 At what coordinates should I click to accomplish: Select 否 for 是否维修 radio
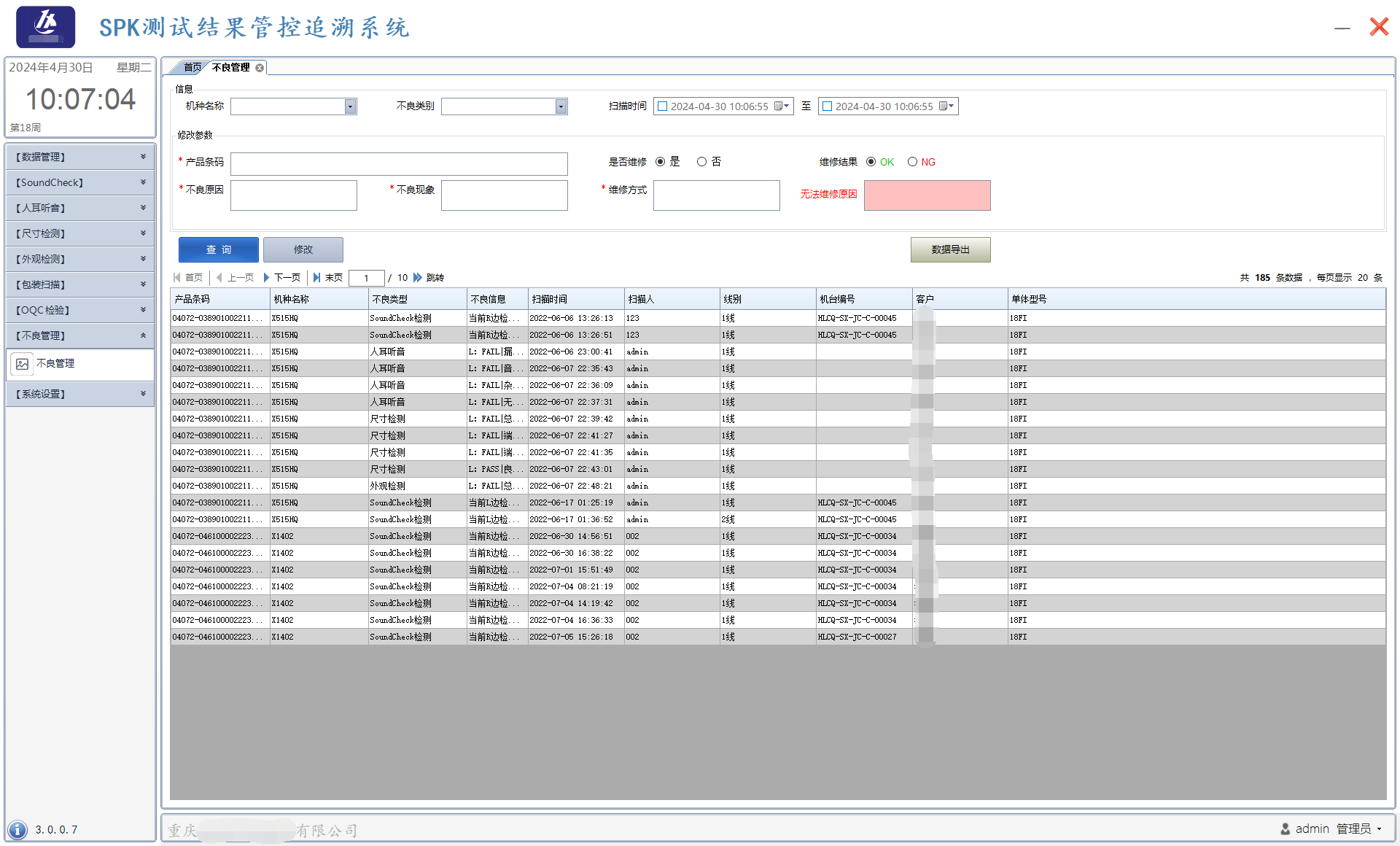click(701, 162)
